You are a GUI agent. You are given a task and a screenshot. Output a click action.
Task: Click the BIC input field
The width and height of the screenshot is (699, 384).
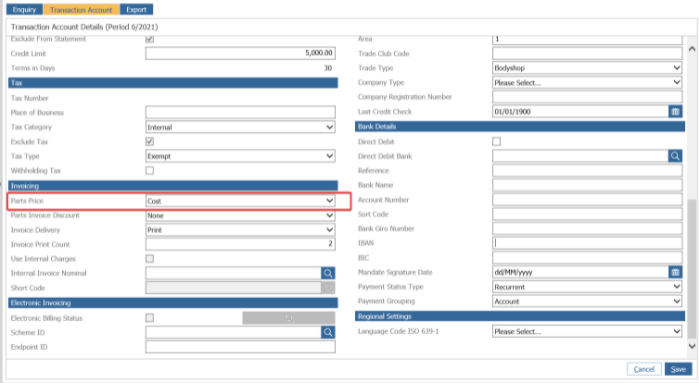point(587,258)
